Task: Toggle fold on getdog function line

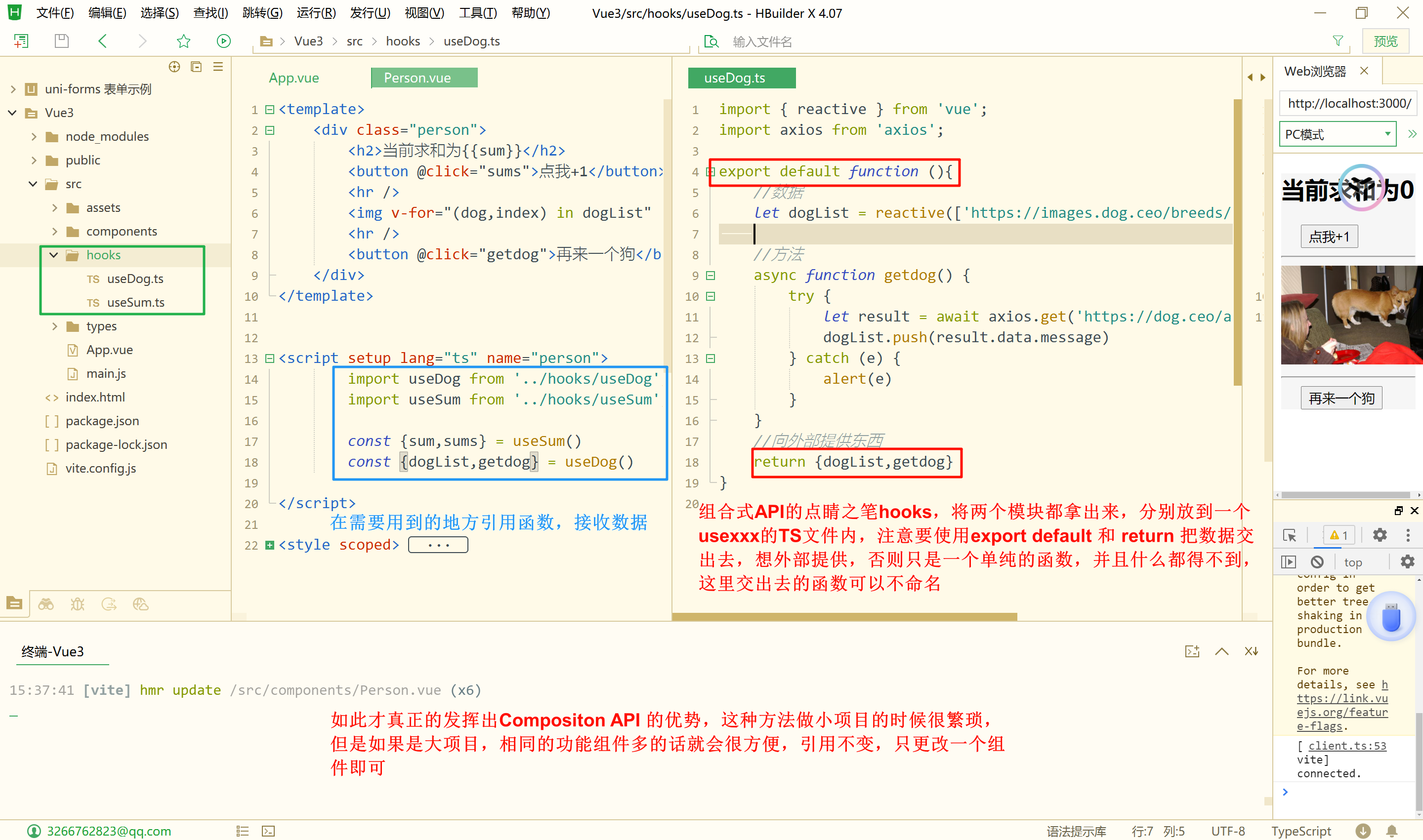Action: 711,276
